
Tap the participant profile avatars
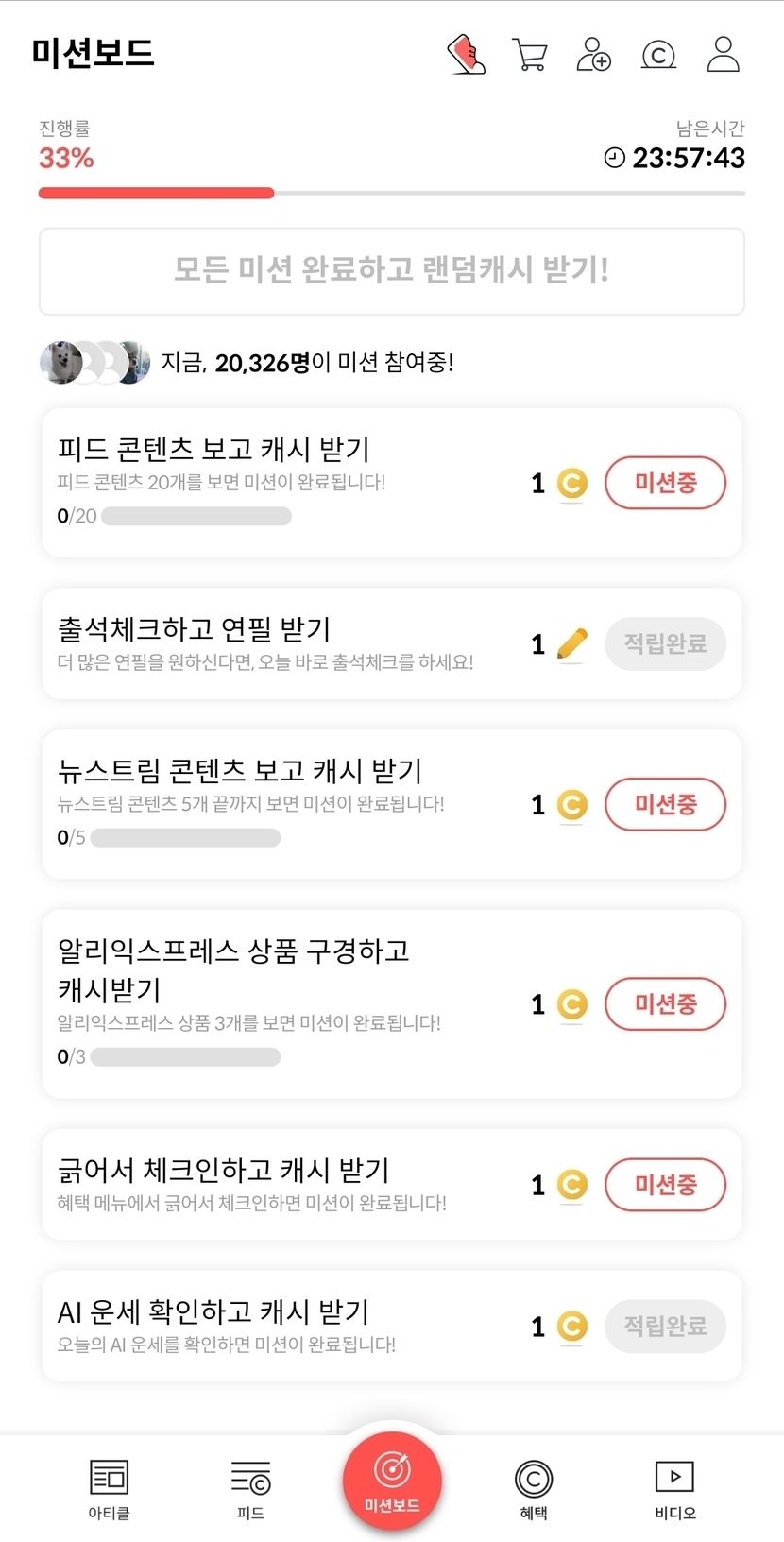point(94,362)
